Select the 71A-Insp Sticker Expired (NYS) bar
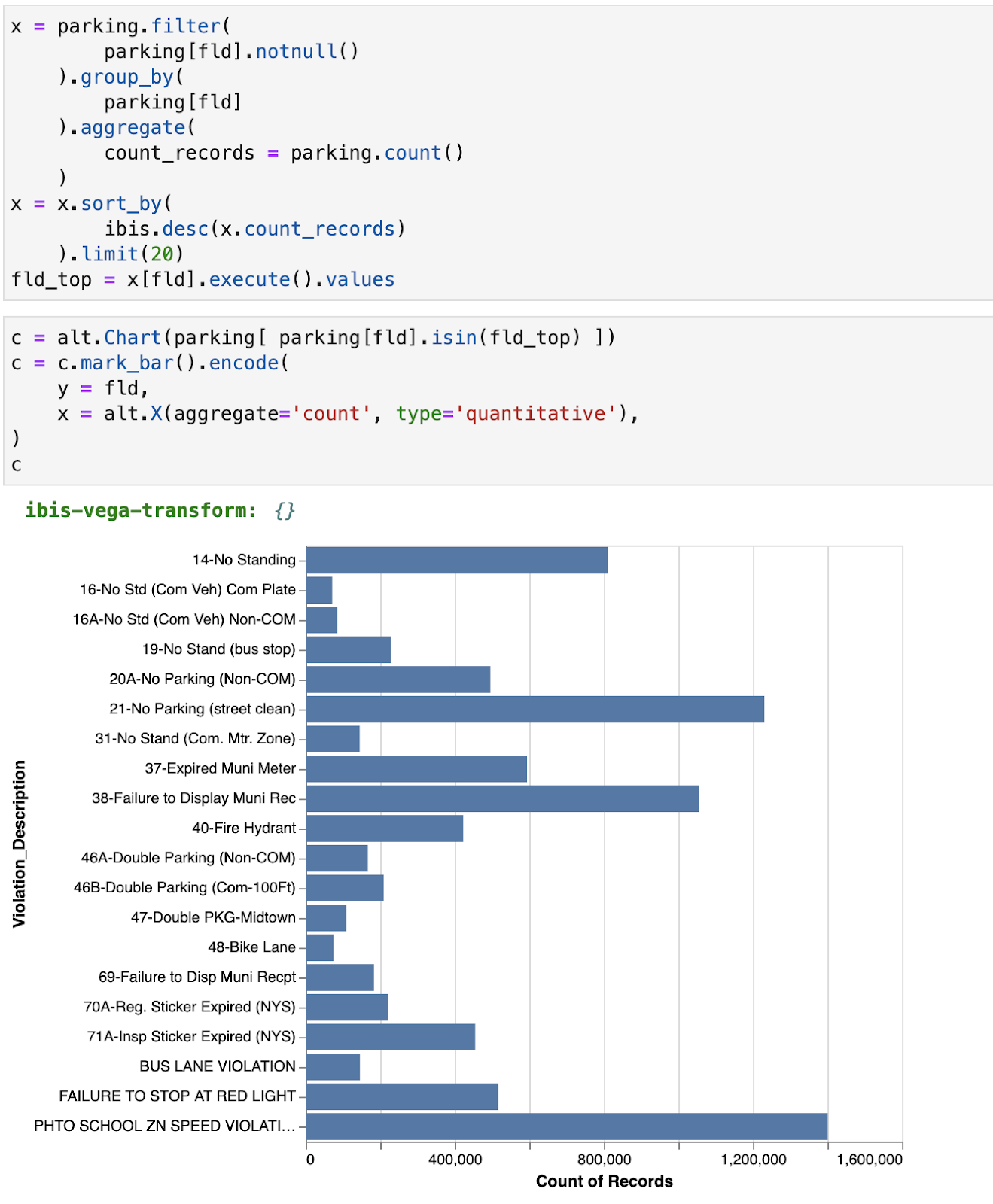993x1204 pixels. coord(390,1037)
